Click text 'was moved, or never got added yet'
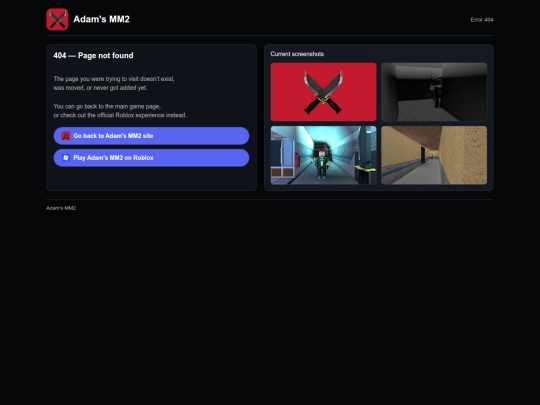Screen dimensions: 540x405 tap(100, 88)
